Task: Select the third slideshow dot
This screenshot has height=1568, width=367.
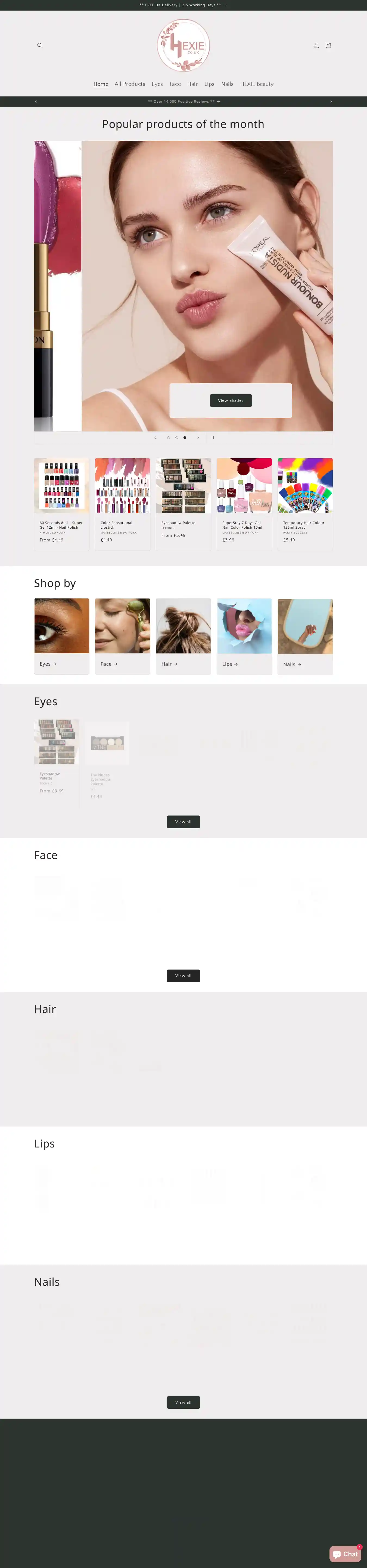Action: (x=185, y=438)
